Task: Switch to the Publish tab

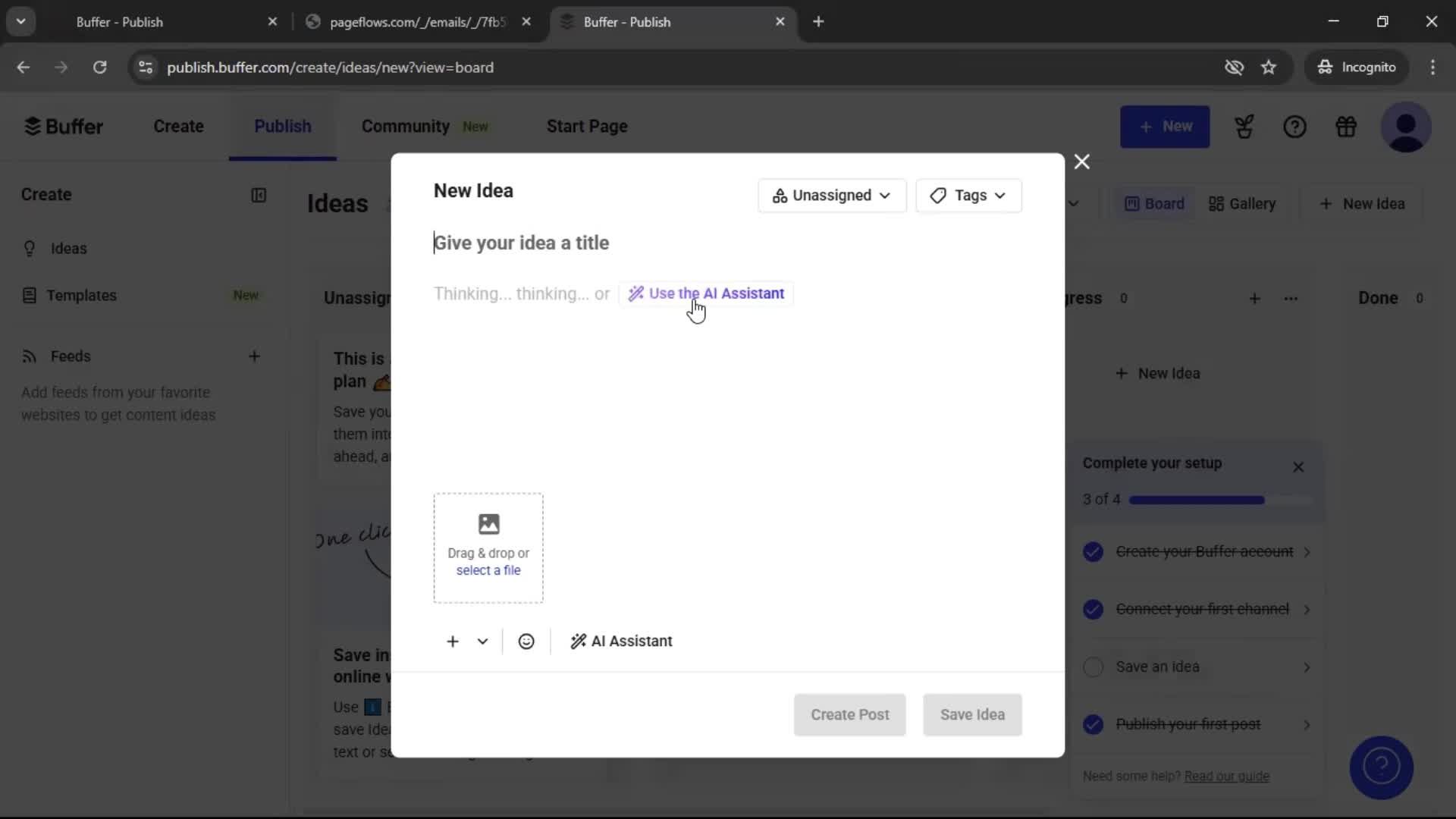Action: pyautogui.click(x=282, y=127)
